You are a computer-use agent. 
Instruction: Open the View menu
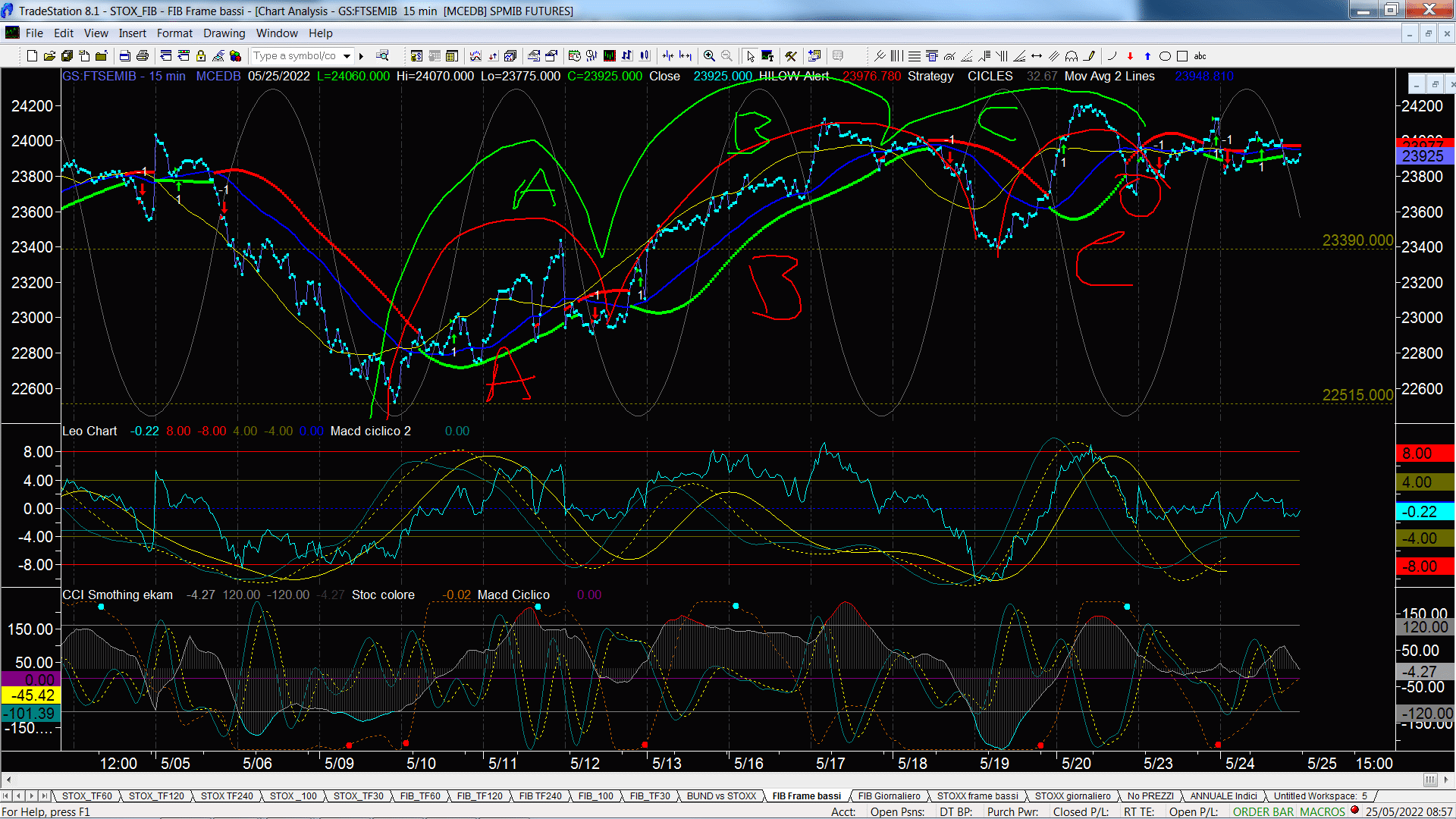(96, 33)
